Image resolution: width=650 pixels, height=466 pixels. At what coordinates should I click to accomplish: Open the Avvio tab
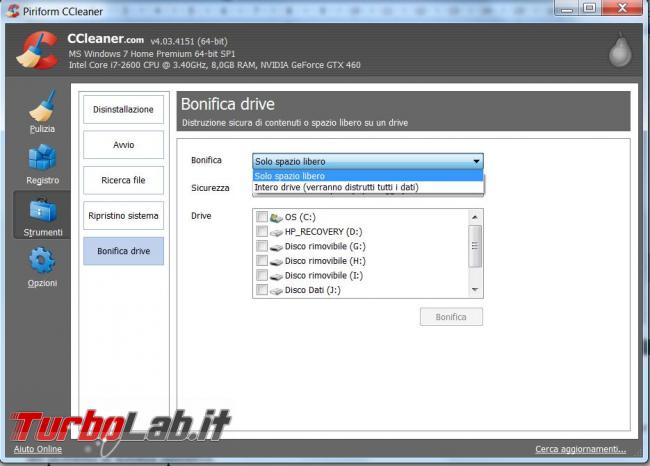124,145
